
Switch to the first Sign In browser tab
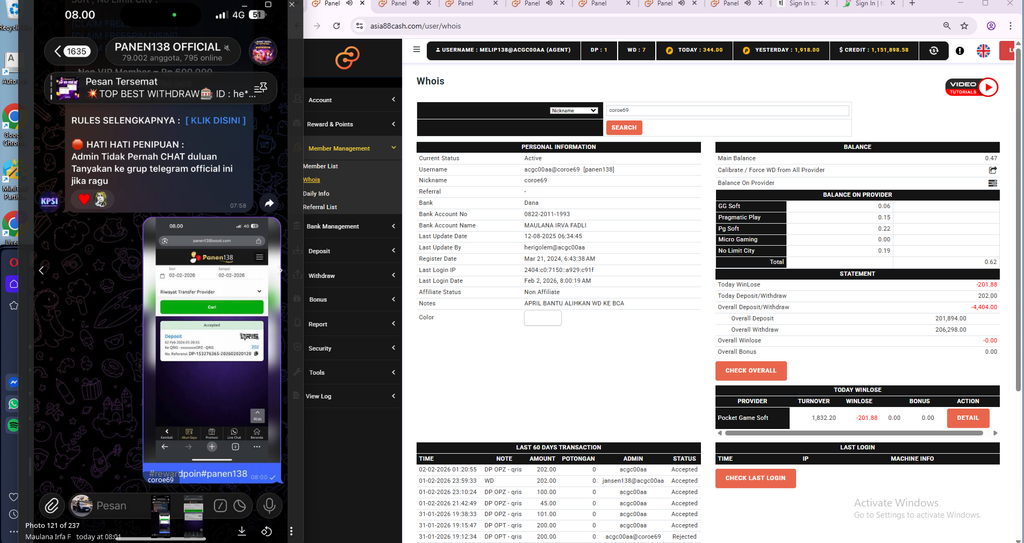[803, 3]
